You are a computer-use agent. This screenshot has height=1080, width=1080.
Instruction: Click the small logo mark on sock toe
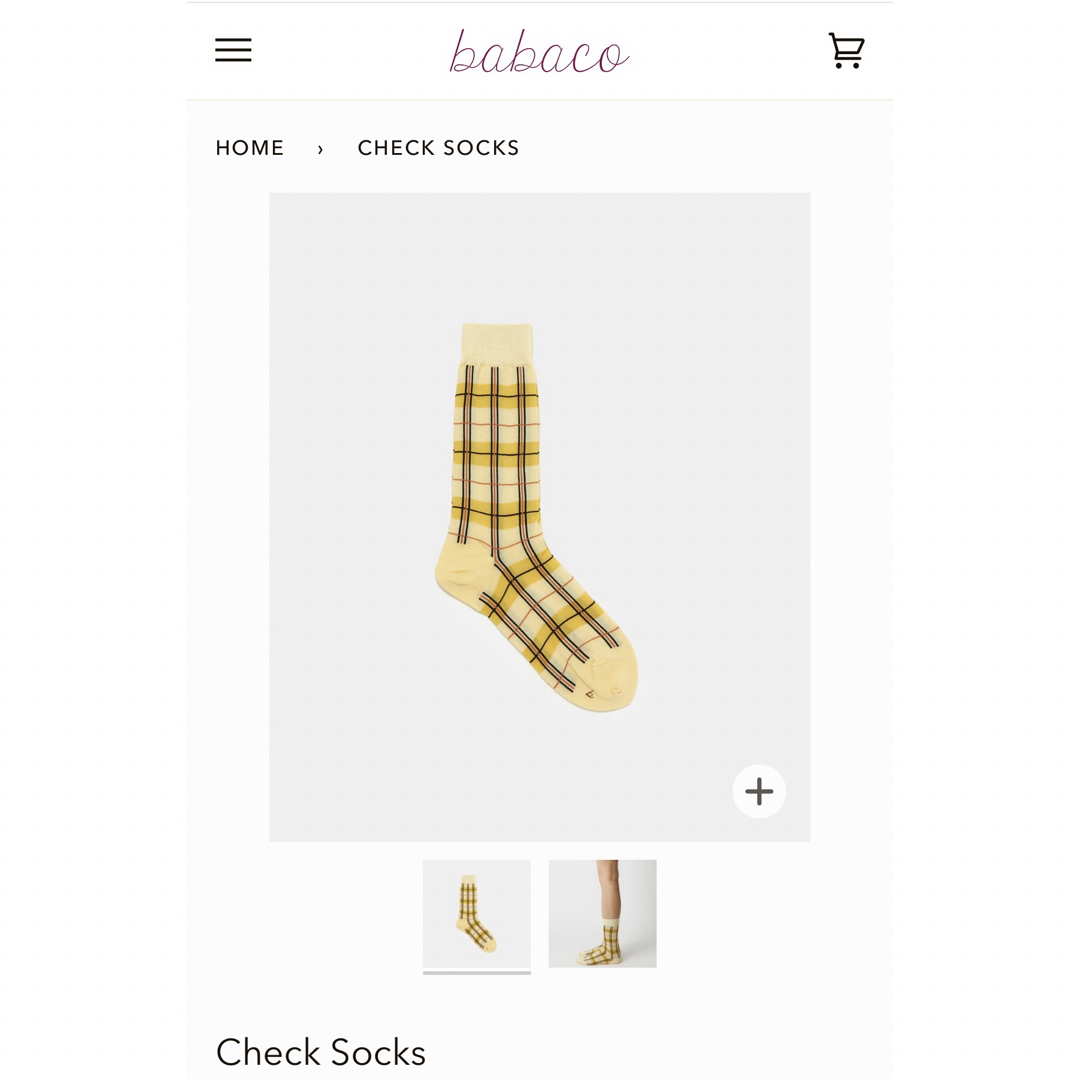pyautogui.click(x=590, y=694)
